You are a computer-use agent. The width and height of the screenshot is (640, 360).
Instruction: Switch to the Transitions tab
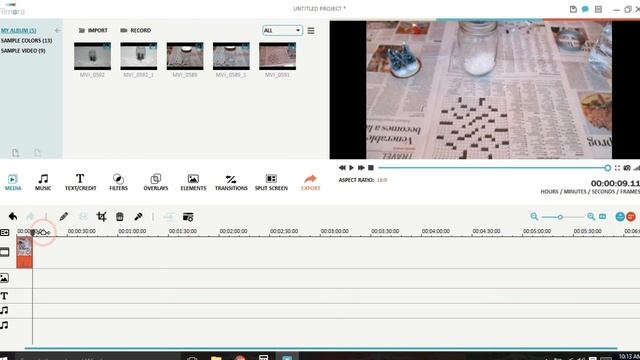pyautogui.click(x=231, y=182)
